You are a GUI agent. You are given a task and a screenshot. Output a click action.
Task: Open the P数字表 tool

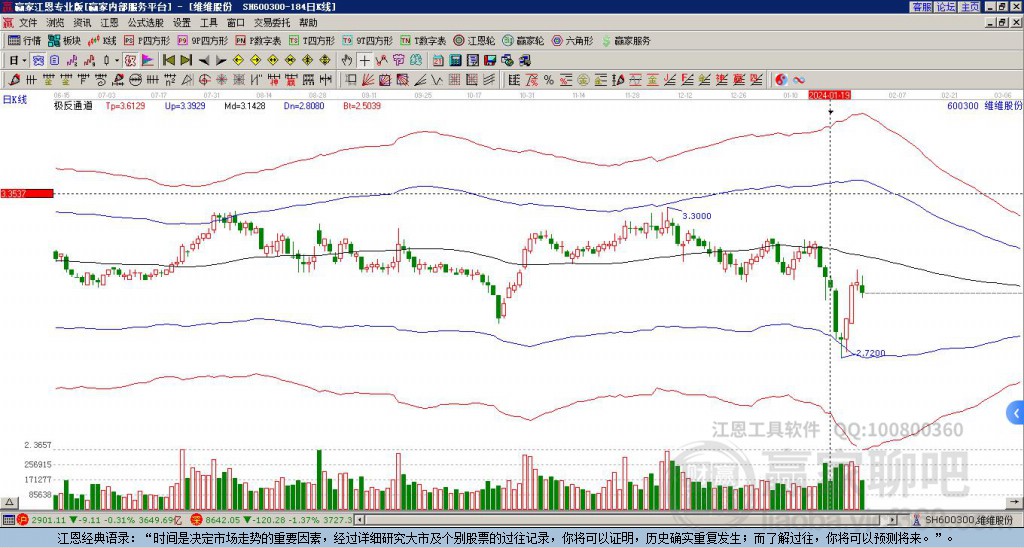[x=258, y=40]
